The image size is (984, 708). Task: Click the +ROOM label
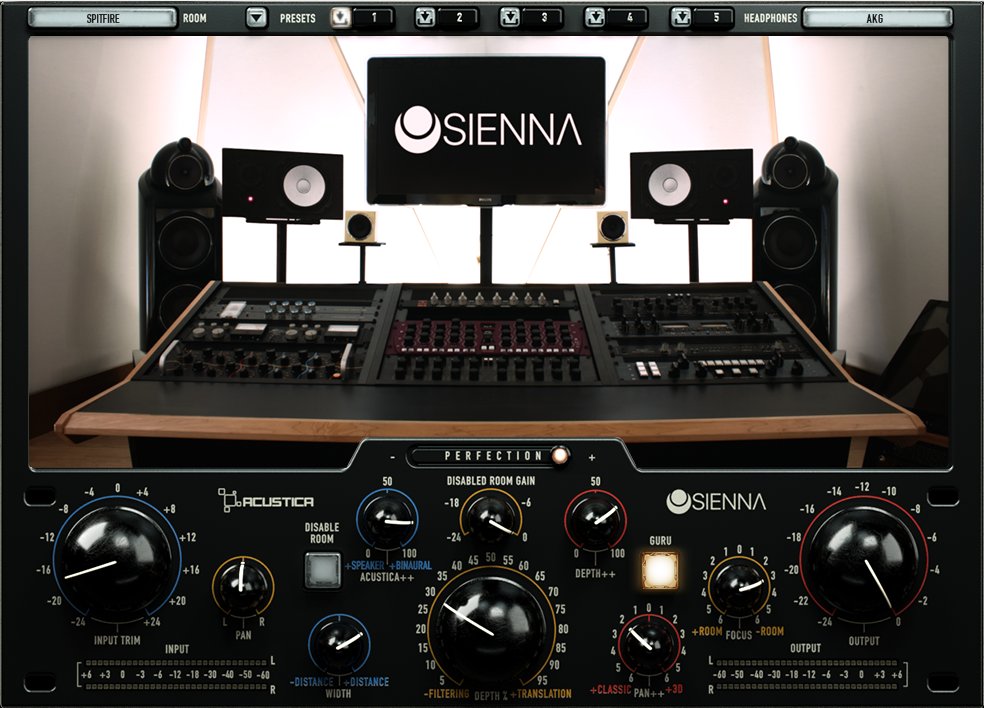coord(707,631)
